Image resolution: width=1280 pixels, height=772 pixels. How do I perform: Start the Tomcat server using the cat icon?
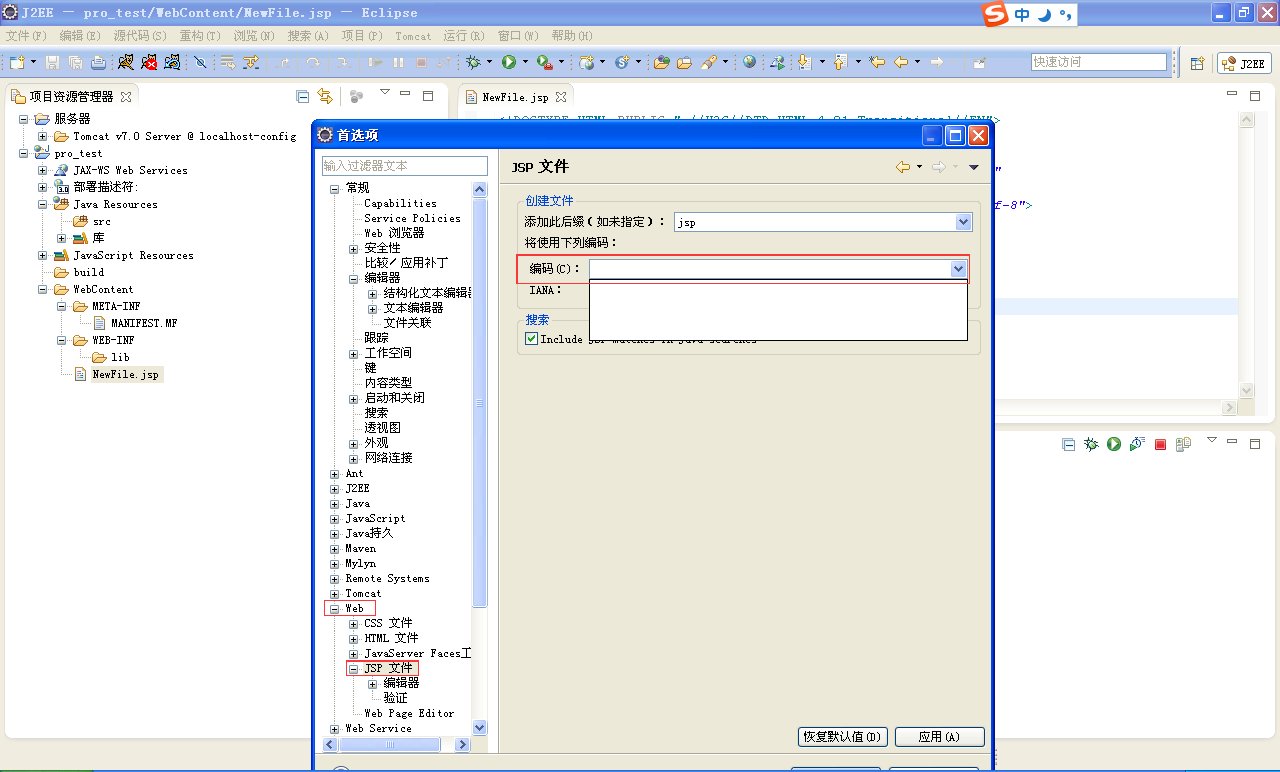(125, 62)
